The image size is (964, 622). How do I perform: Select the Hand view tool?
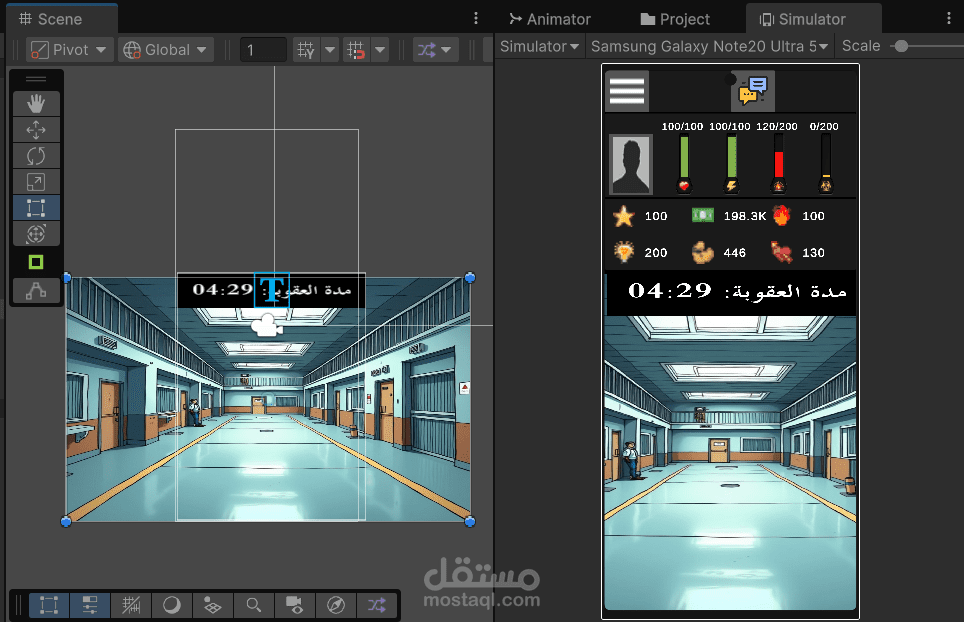[36, 104]
